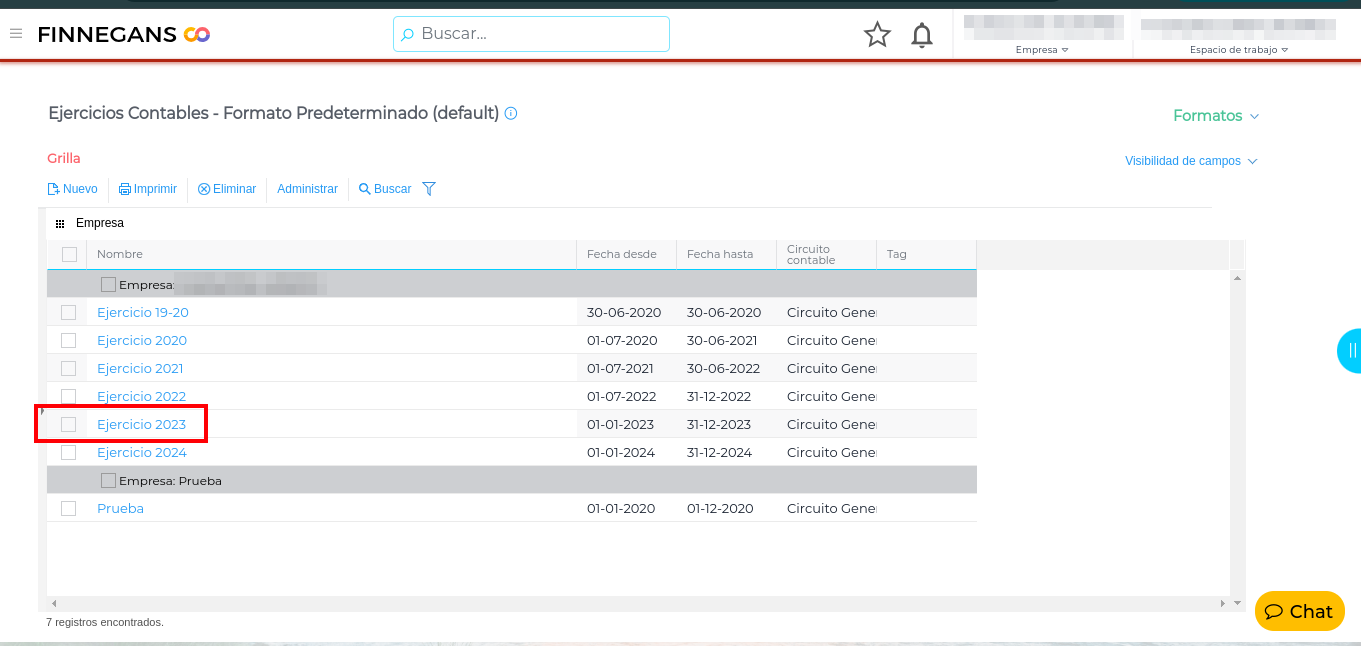Open the hamburger main menu

tap(16, 34)
